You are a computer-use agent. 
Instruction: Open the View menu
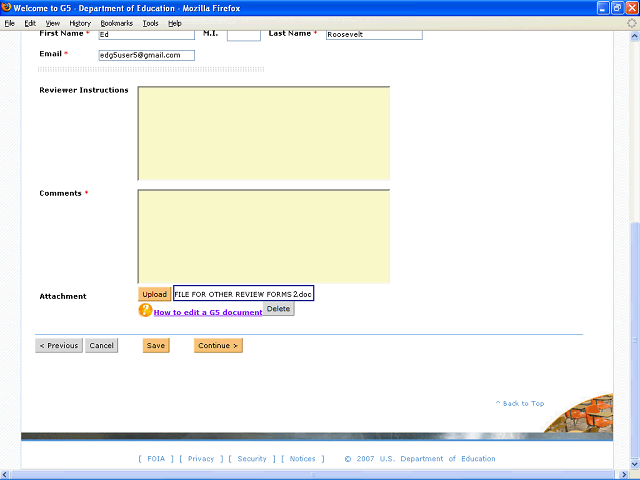coord(52,23)
